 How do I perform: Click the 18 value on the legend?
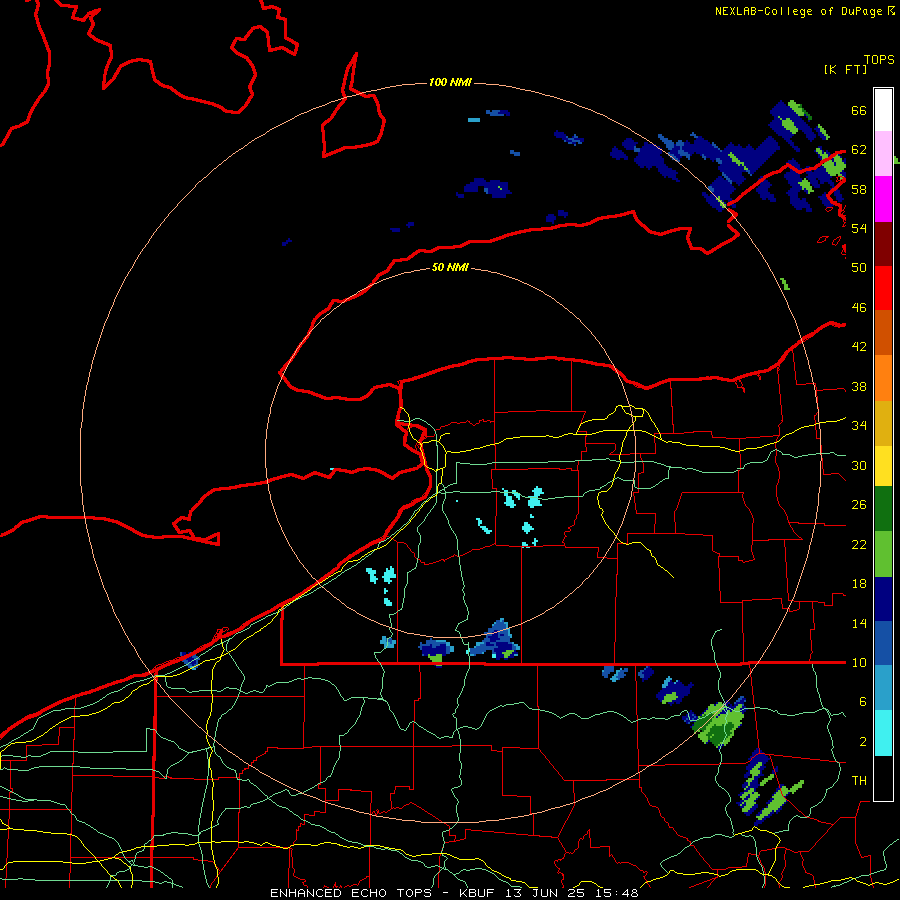859,584
